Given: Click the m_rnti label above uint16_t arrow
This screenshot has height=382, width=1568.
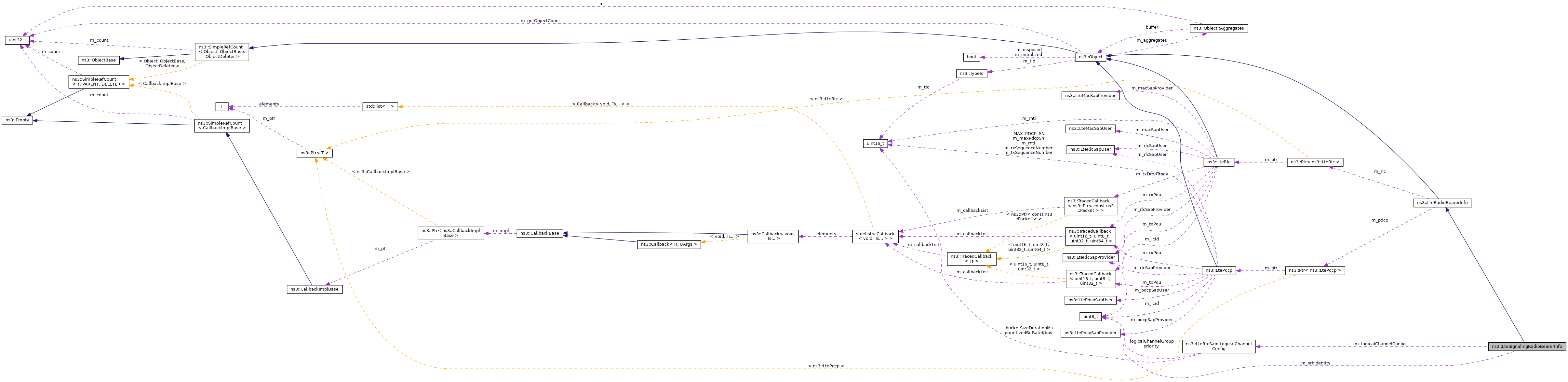Looking at the screenshot, I should pos(1029,119).
